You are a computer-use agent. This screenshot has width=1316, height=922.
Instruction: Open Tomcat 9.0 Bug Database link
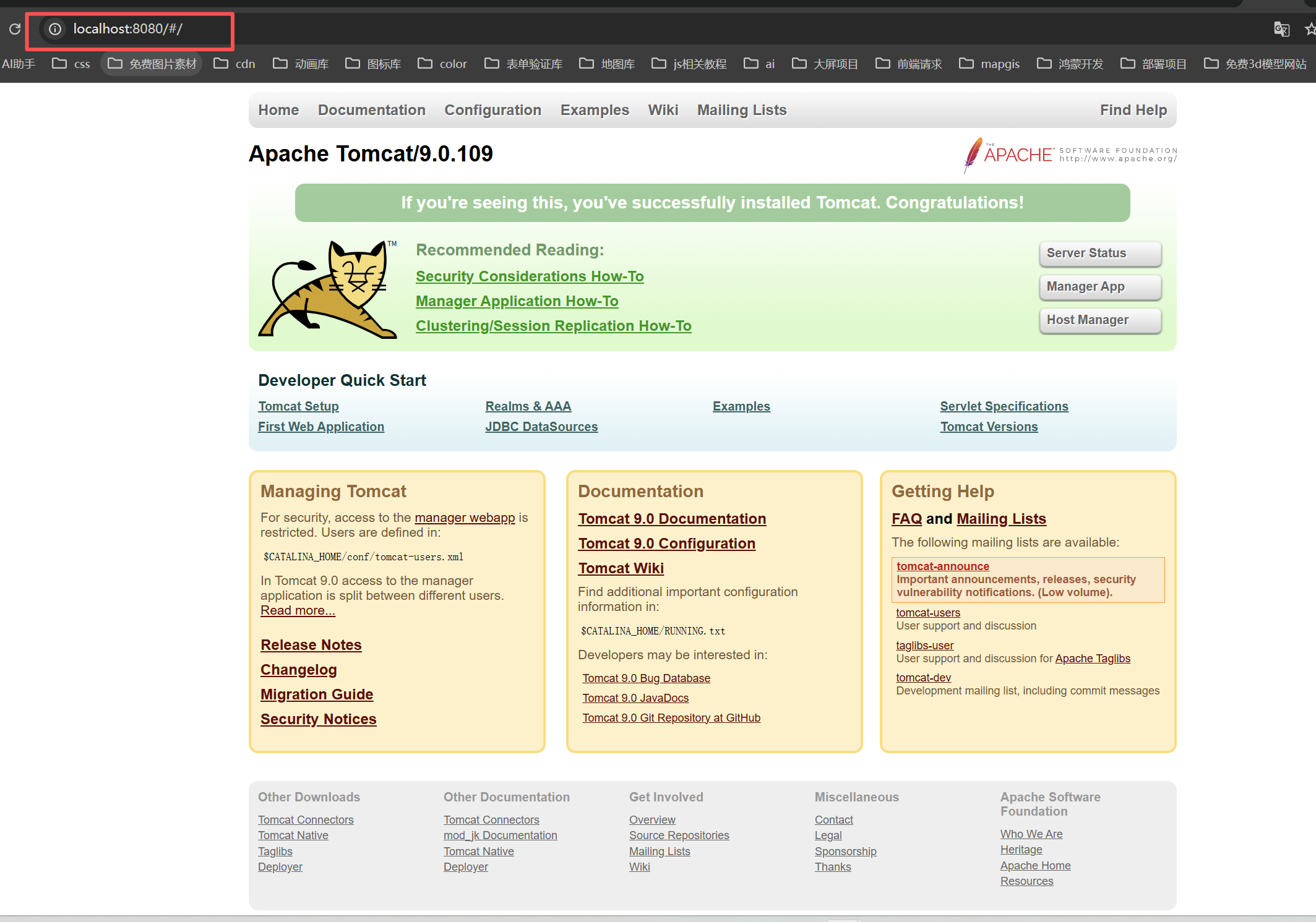pos(646,678)
